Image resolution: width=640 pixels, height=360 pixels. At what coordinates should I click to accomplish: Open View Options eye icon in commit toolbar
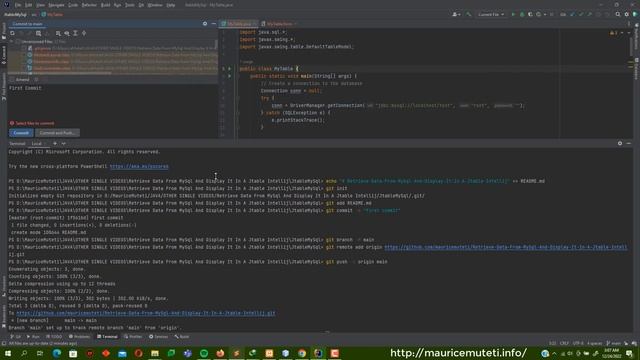pos(67,33)
